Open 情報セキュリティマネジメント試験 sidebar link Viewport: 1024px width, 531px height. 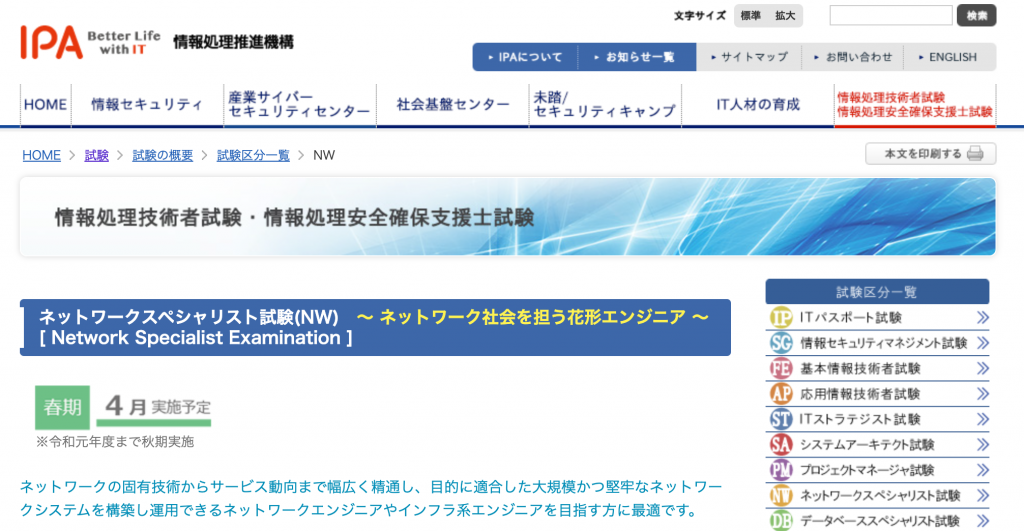877,343
